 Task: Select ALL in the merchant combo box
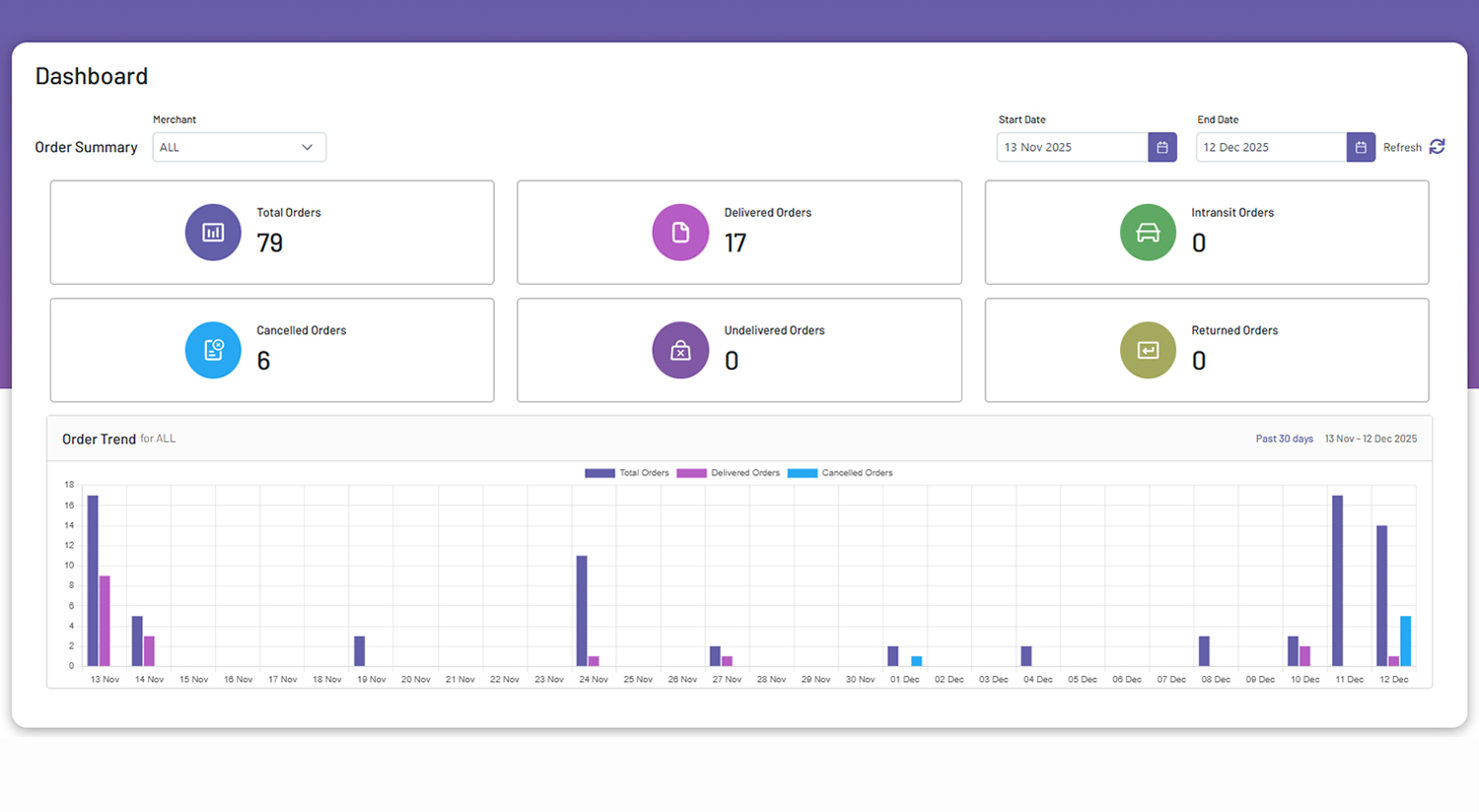point(239,146)
